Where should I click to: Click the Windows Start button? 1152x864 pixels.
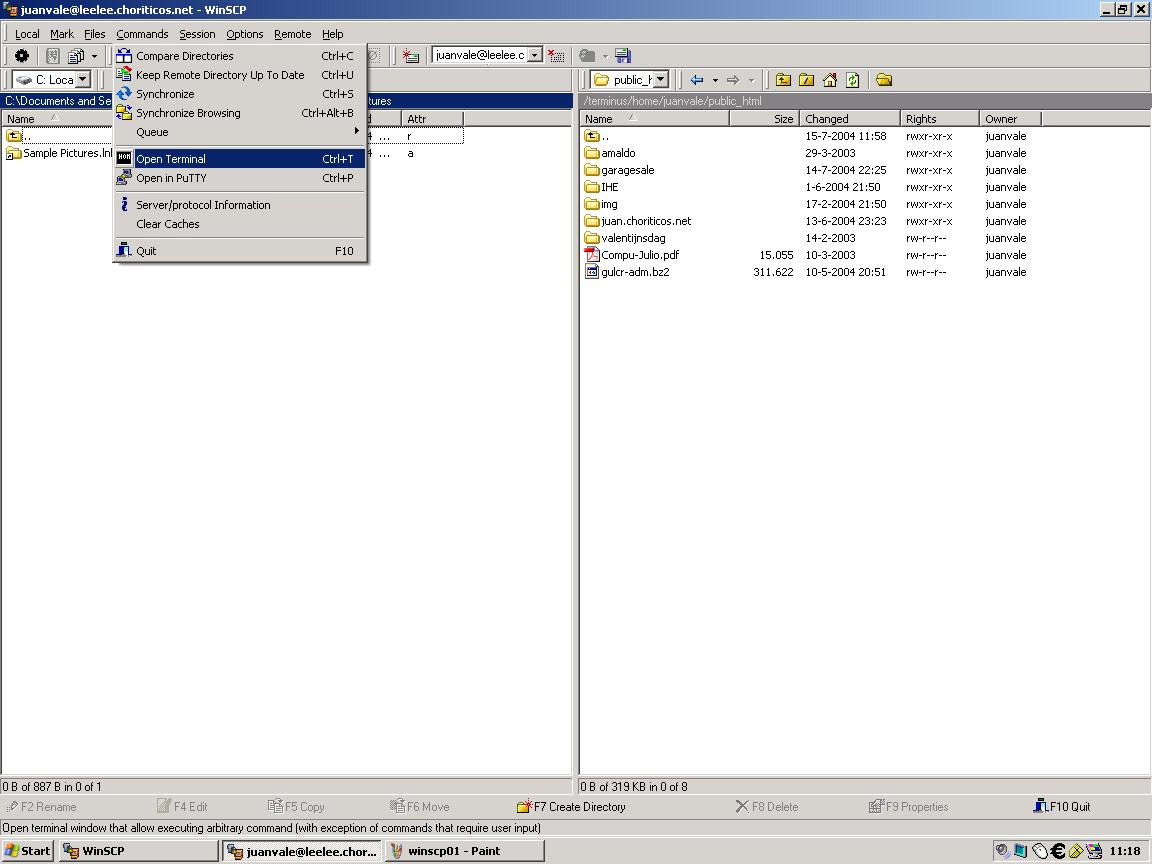[28, 851]
